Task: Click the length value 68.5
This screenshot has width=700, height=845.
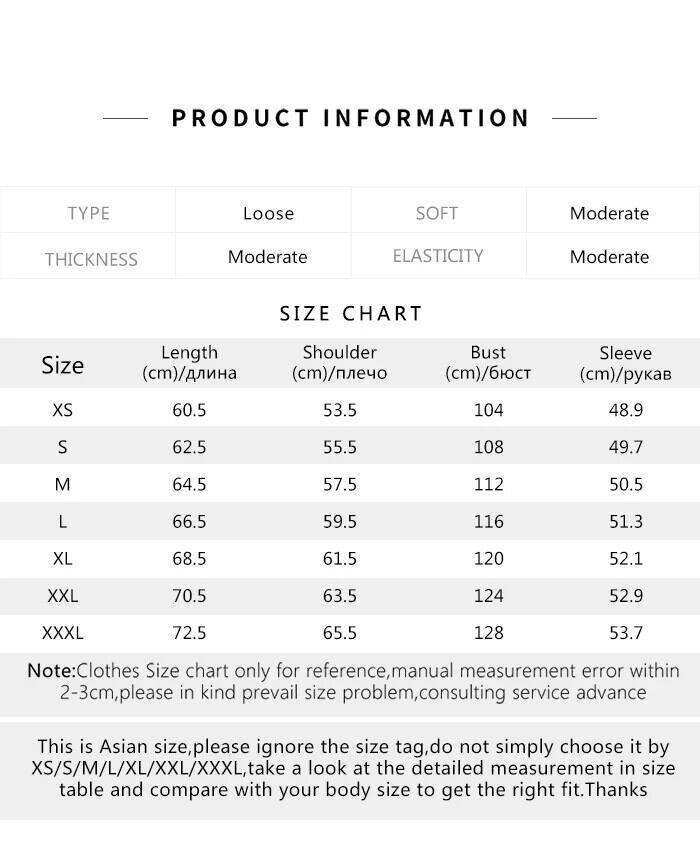Action: pos(189,559)
